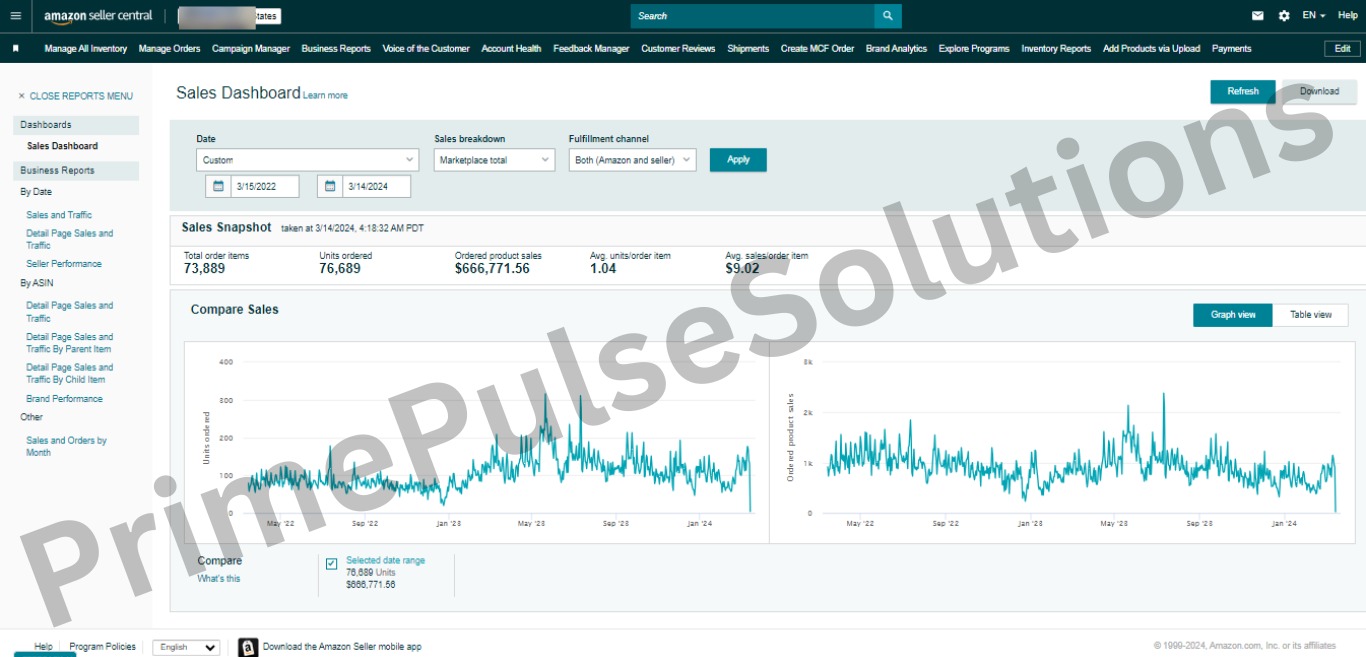Click the Apply filter button
Screen dimensions: 1366x657
coord(738,160)
